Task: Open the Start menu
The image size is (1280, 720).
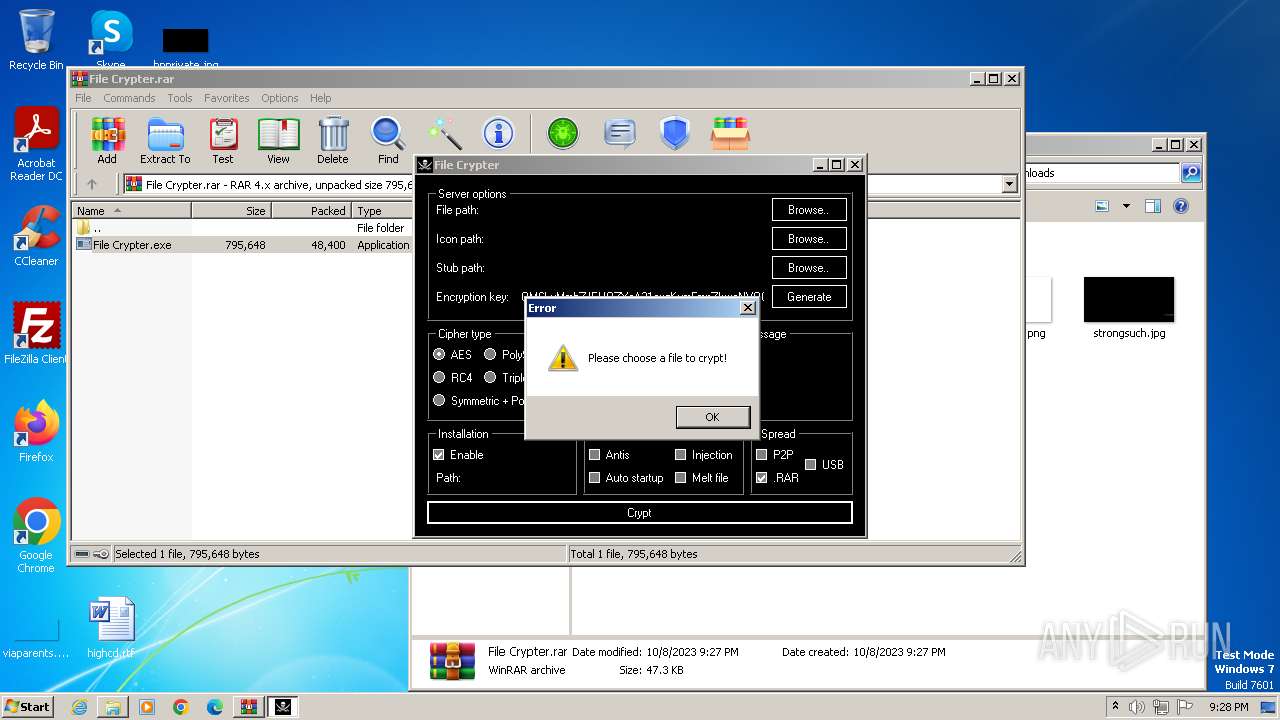Action: pyautogui.click(x=28, y=706)
